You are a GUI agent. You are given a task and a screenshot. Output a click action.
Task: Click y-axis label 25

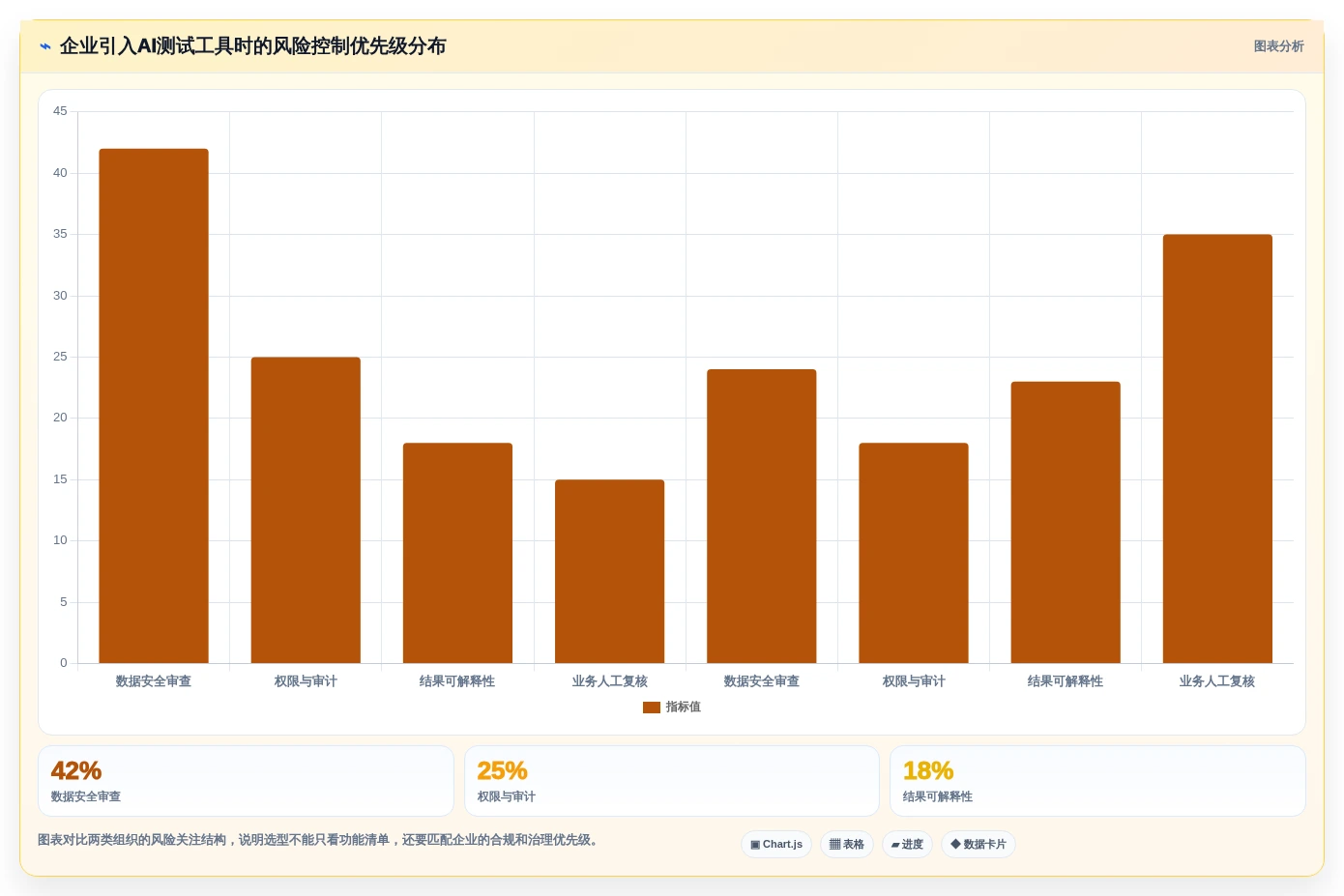[60, 357]
